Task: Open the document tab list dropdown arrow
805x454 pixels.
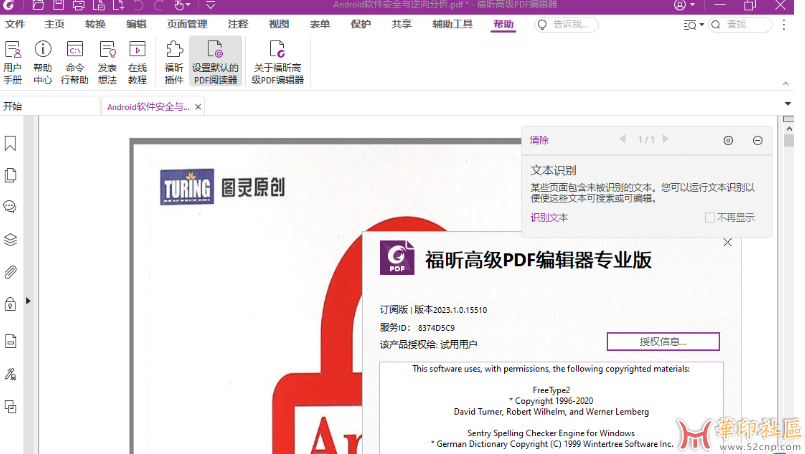Action: pos(788,104)
